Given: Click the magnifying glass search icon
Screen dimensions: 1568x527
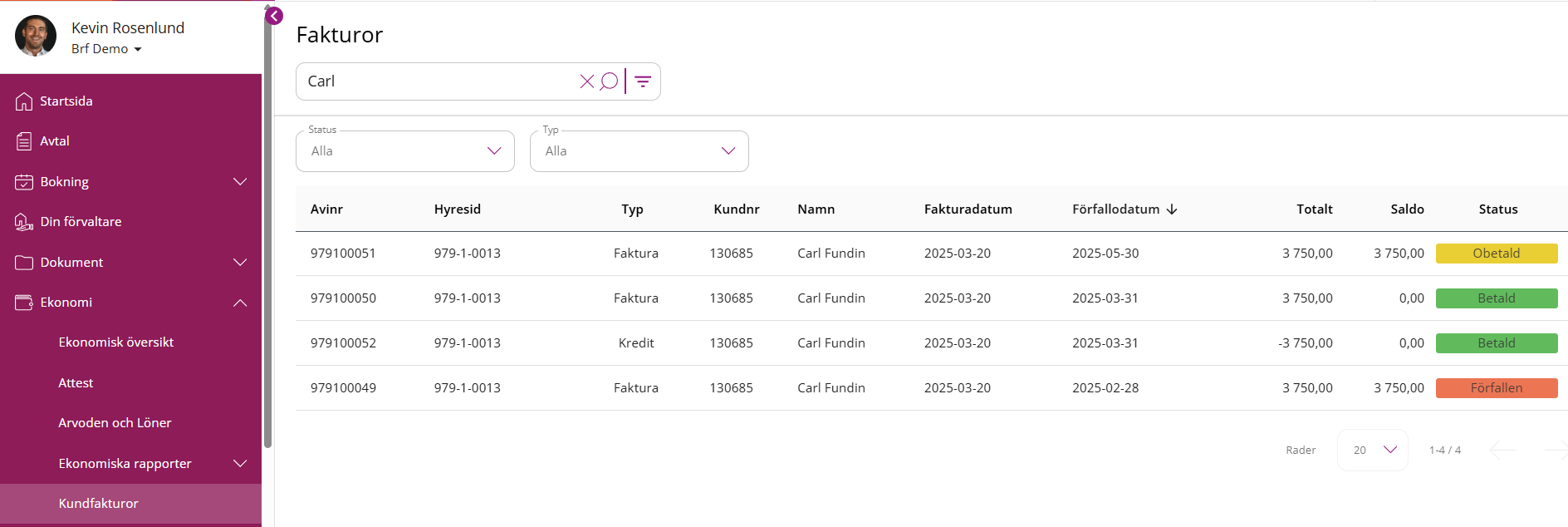Looking at the screenshot, I should (609, 81).
